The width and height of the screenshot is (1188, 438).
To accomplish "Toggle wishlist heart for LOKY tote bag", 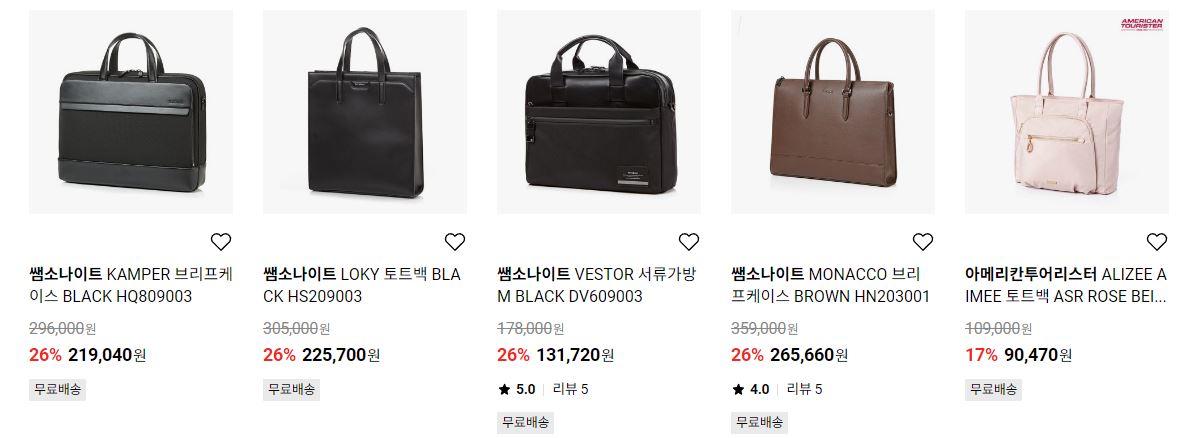I will [455, 242].
